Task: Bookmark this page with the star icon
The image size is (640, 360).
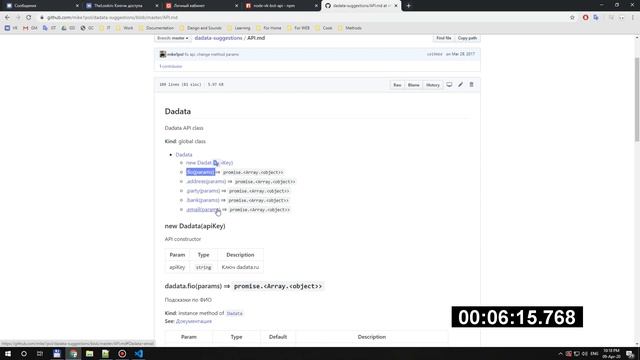Action: (x=572, y=18)
